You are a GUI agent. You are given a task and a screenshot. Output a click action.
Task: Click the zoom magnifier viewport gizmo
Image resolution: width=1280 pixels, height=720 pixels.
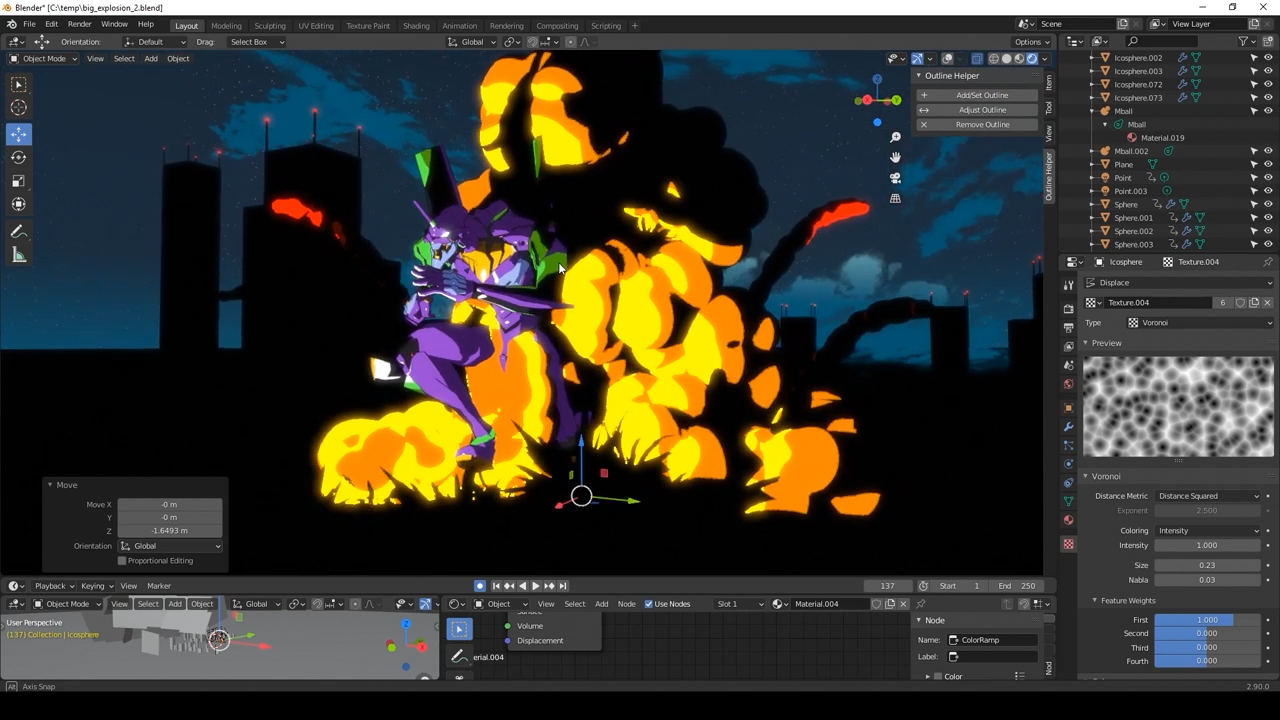click(895, 137)
